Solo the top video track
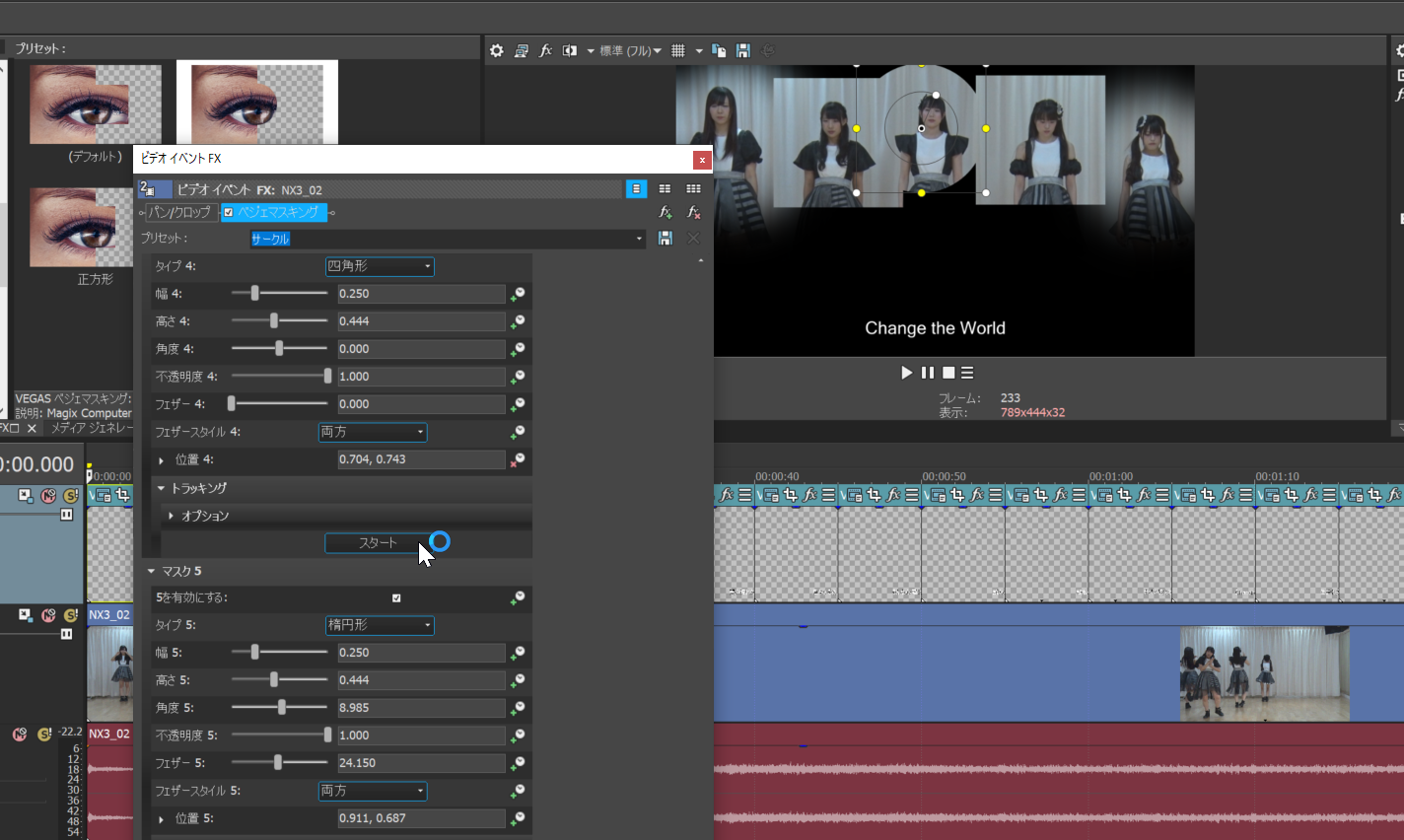This screenshot has width=1404, height=840. 71,496
